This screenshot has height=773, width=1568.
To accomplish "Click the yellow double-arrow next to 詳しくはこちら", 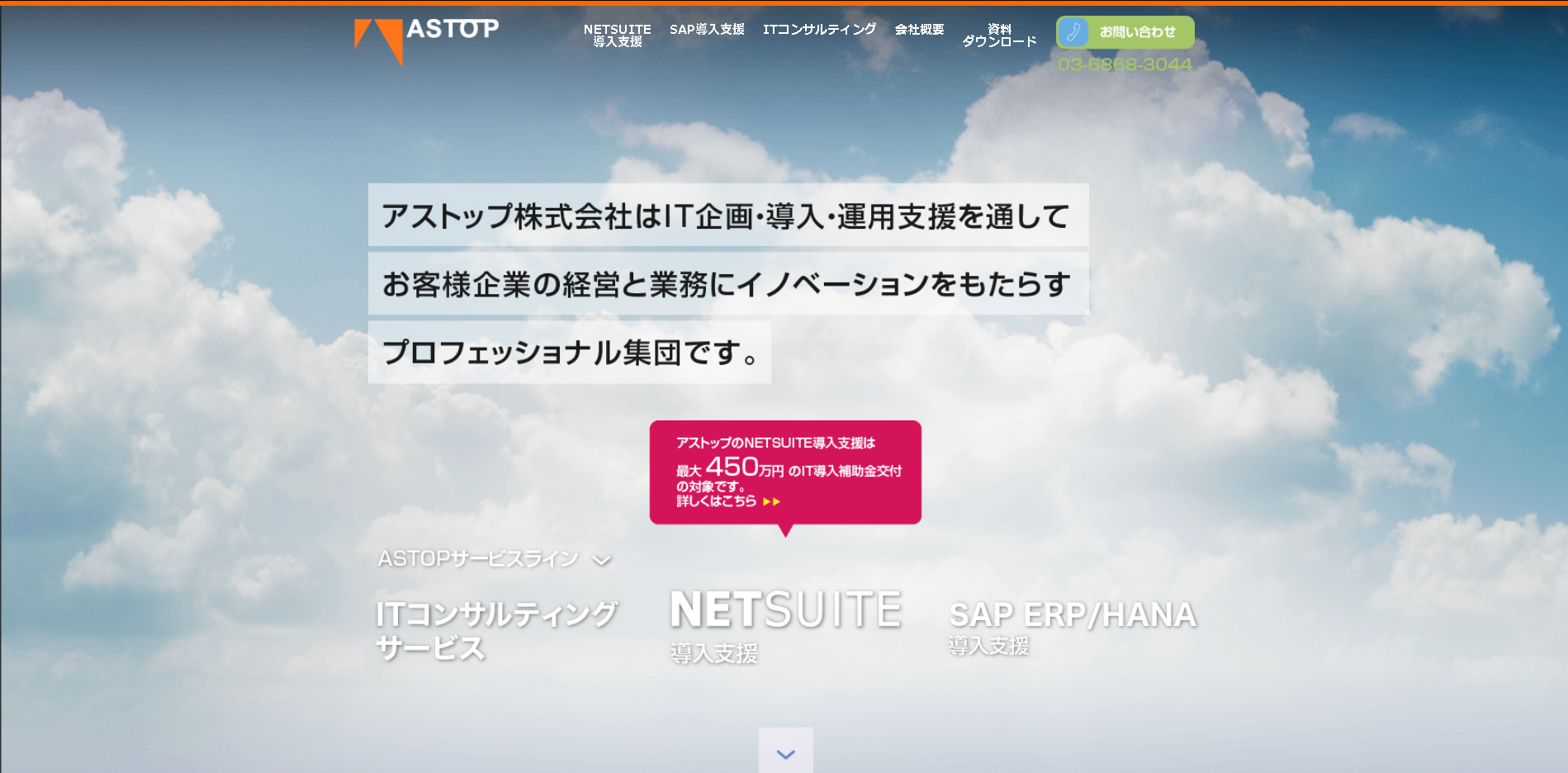I will click(771, 501).
